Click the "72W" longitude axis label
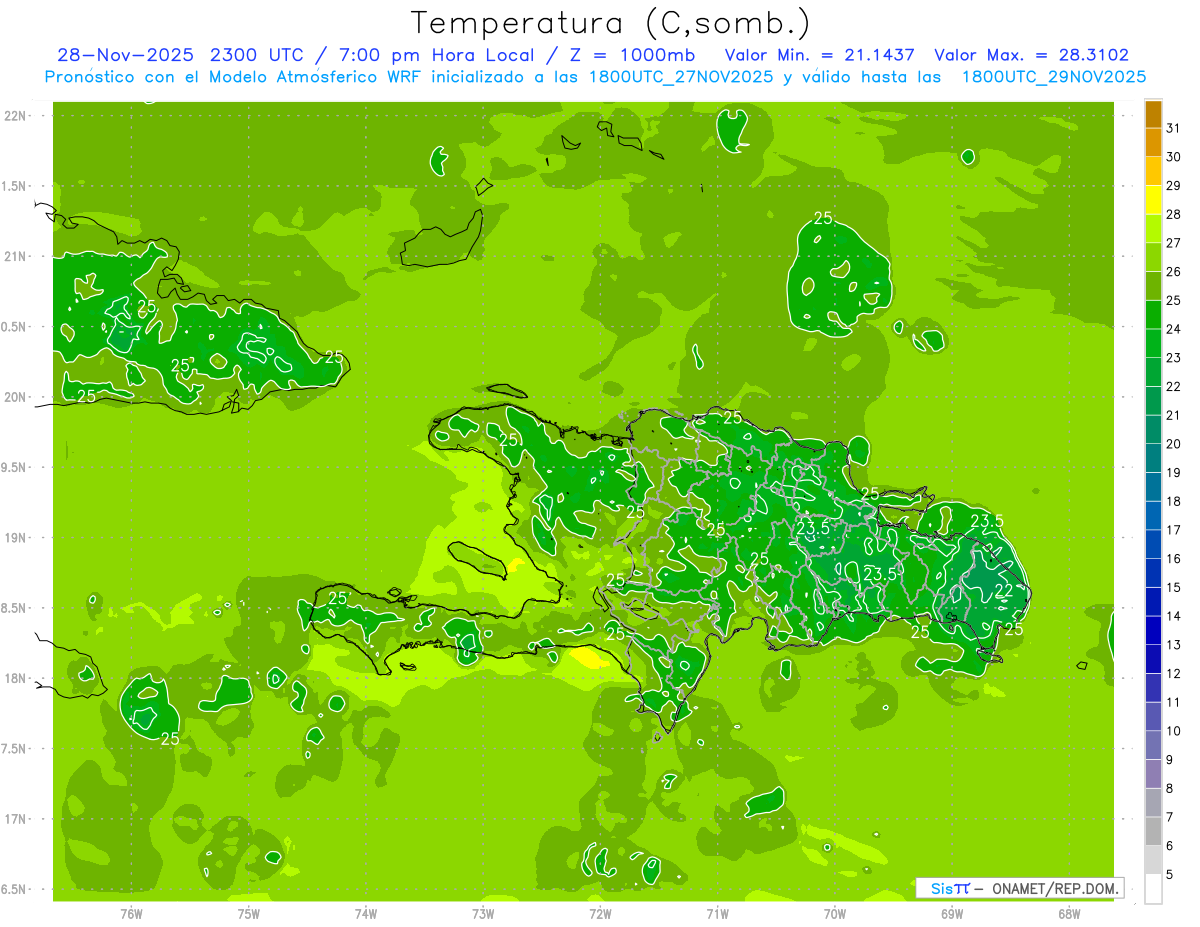Screen dimensions: 1200x927 (600, 914)
